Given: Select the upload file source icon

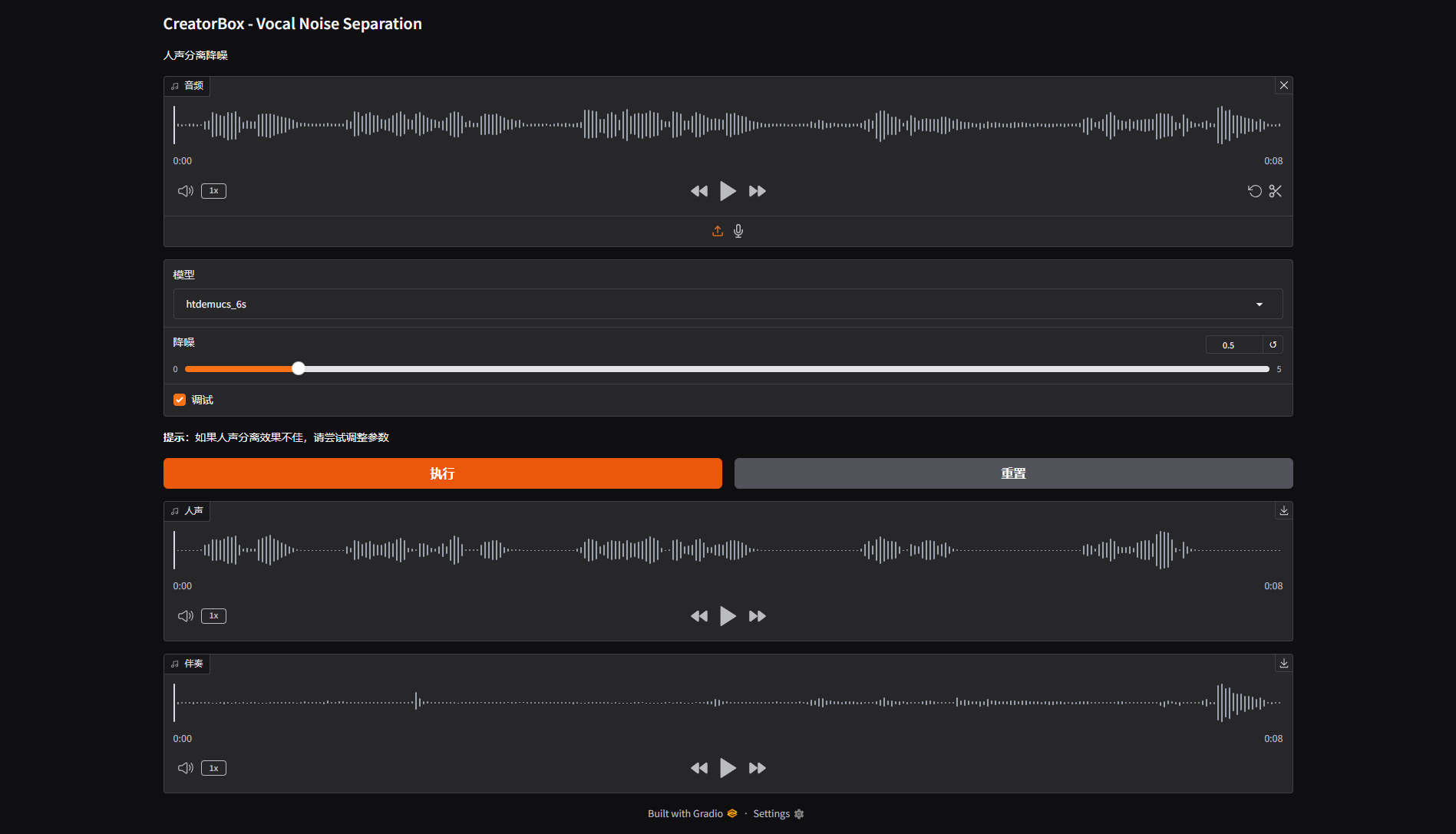Looking at the screenshot, I should pos(718,231).
